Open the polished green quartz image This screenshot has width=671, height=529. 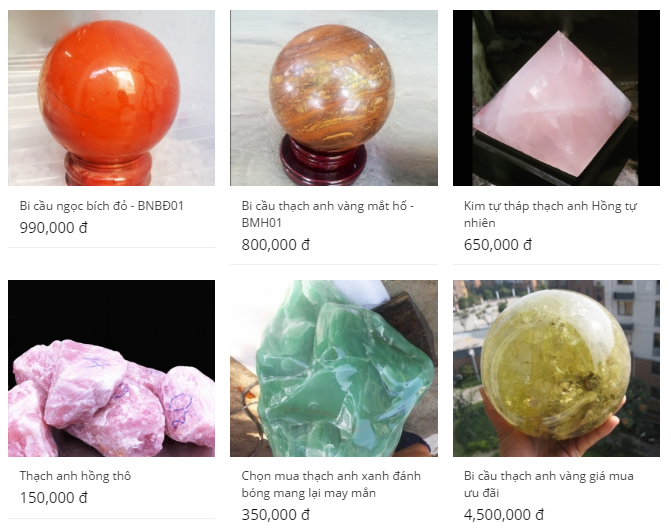[x=334, y=369]
